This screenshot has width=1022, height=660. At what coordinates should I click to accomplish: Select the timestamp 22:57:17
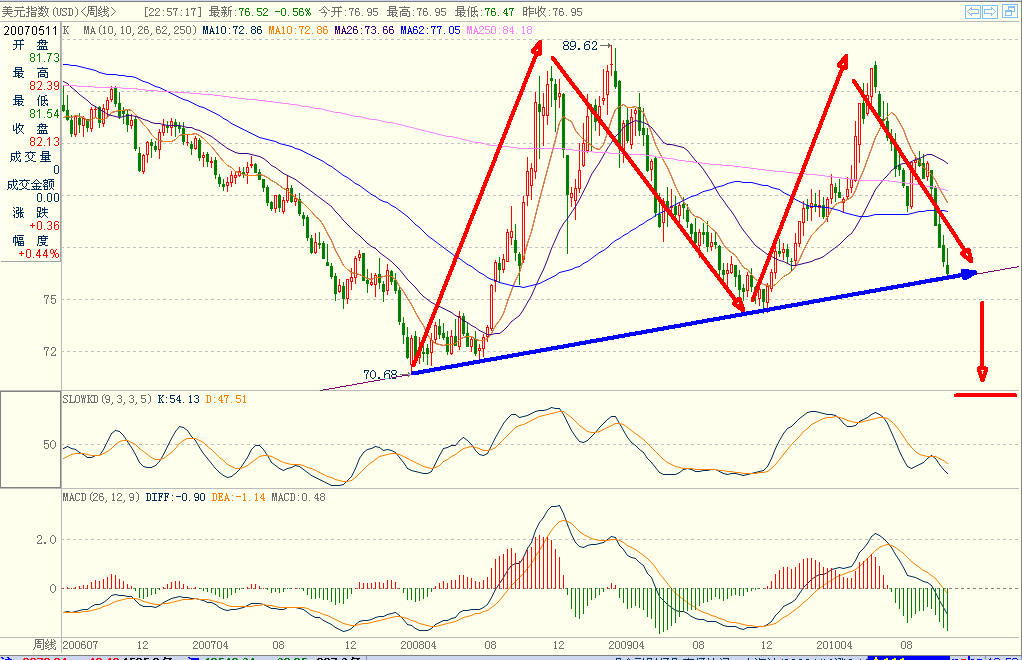[173, 12]
